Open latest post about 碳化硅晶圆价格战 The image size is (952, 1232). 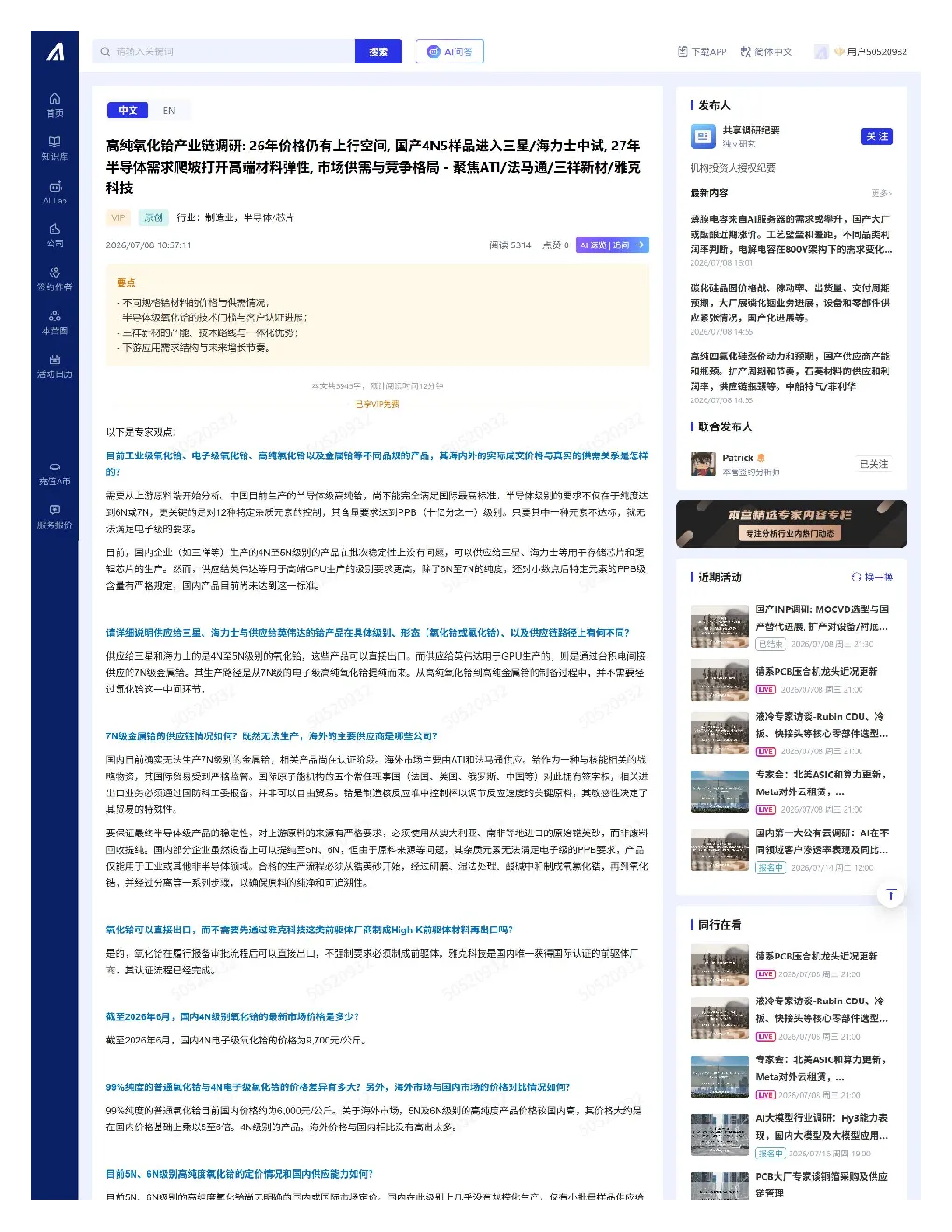pyautogui.click(x=791, y=302)
